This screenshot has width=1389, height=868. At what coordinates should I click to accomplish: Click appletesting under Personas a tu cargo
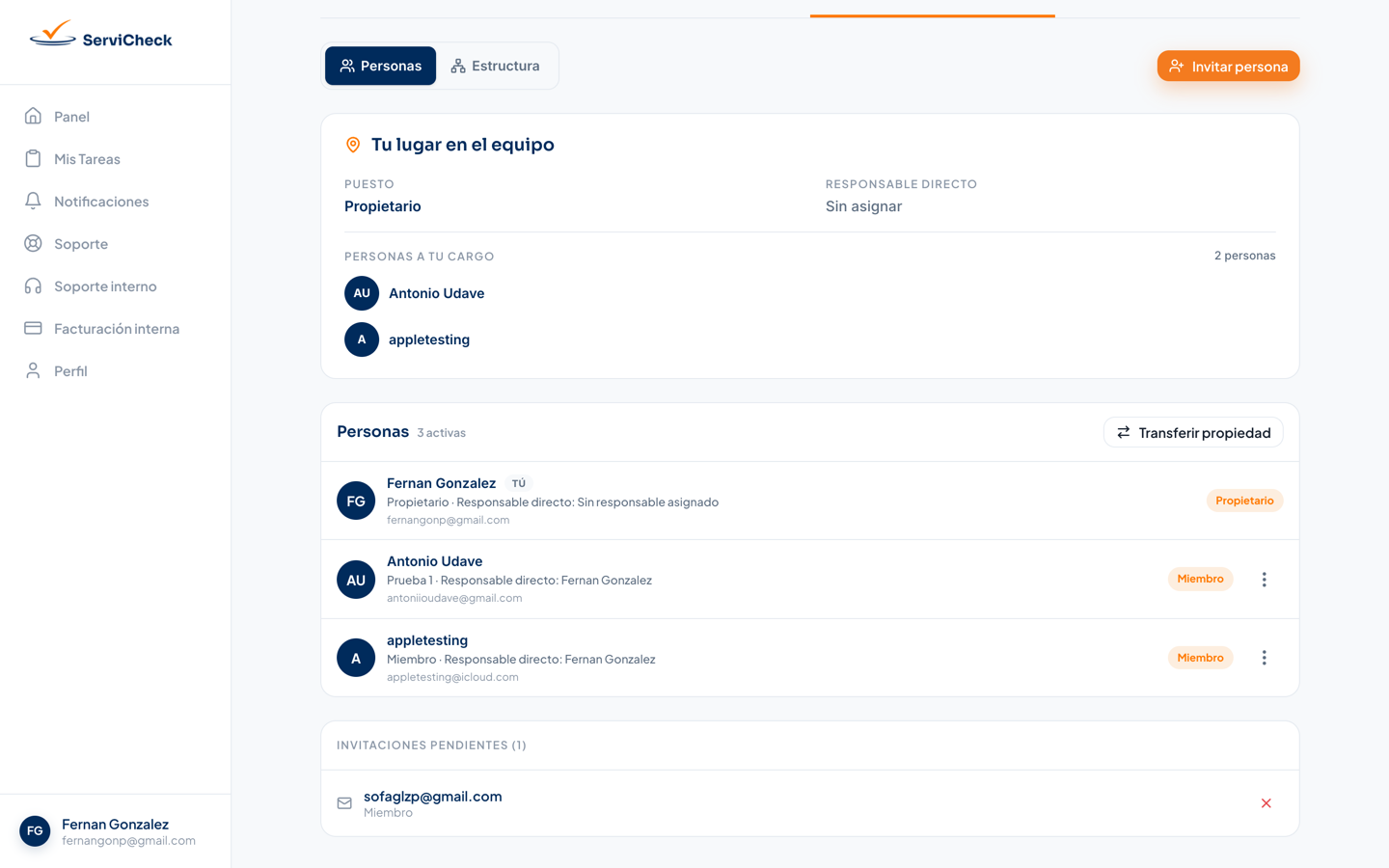[429, 339]
